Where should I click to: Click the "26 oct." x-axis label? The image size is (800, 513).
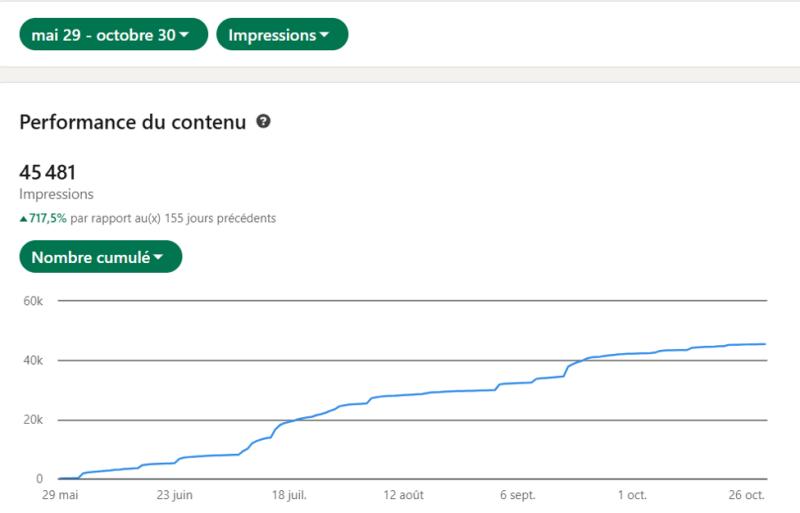[746, 495]
